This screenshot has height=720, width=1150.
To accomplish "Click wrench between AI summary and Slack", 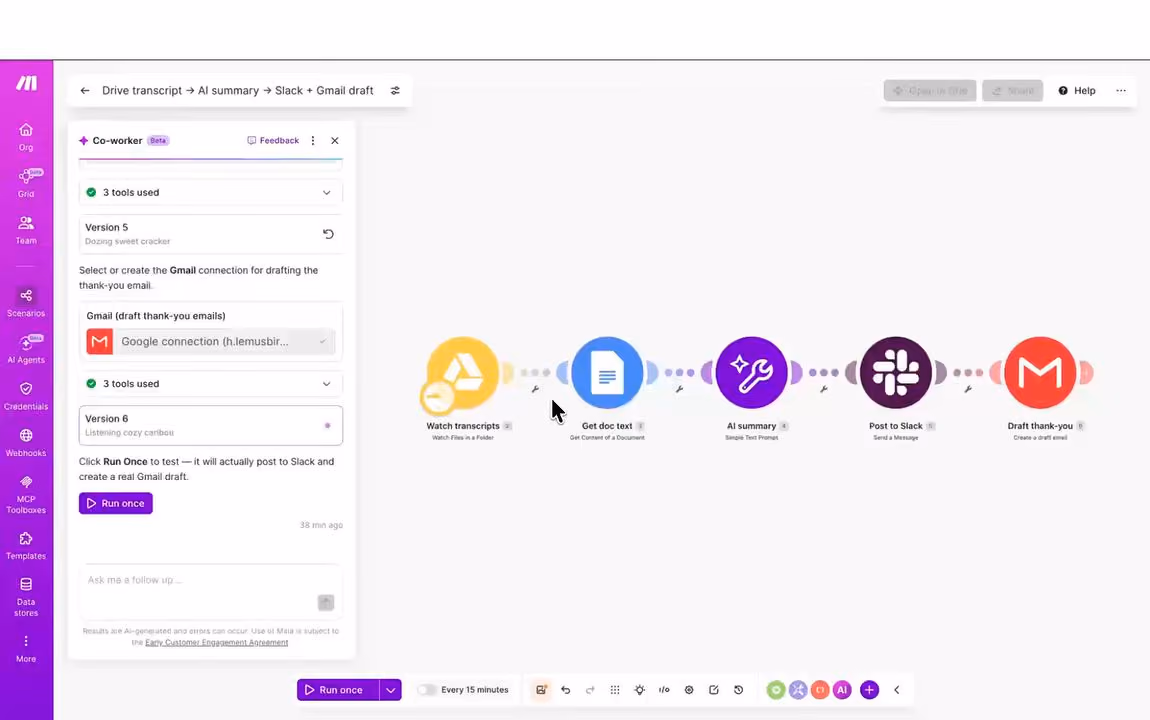I will [x=824, y=389].
